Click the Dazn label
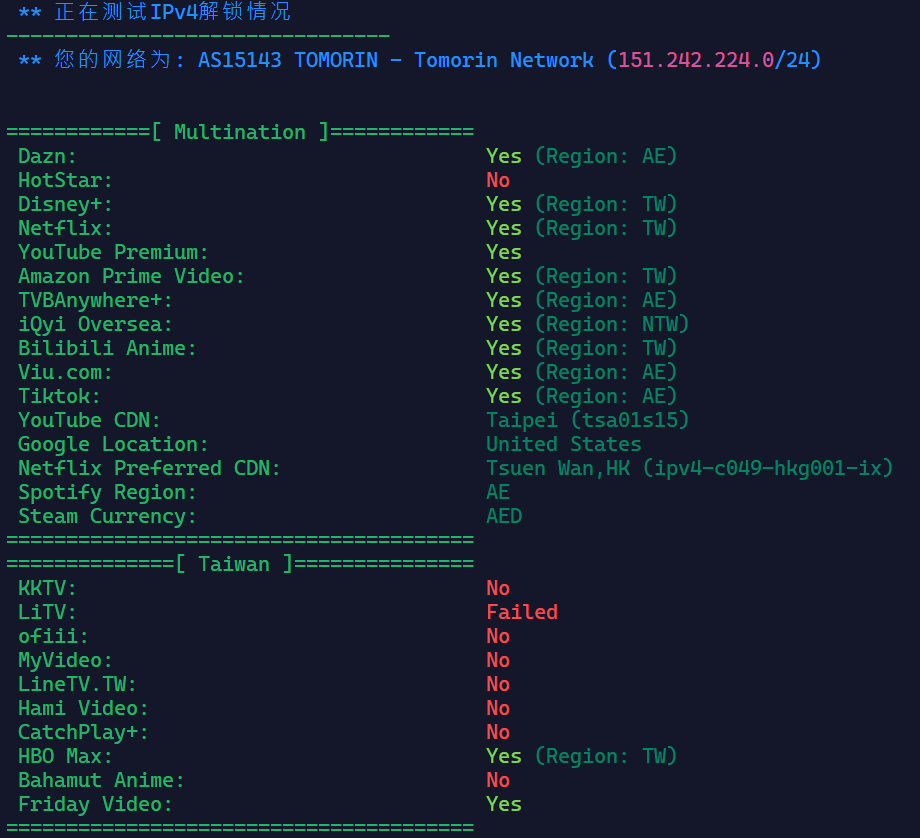The width and height of the screenshot is (920, 838). tap(47, 156)
